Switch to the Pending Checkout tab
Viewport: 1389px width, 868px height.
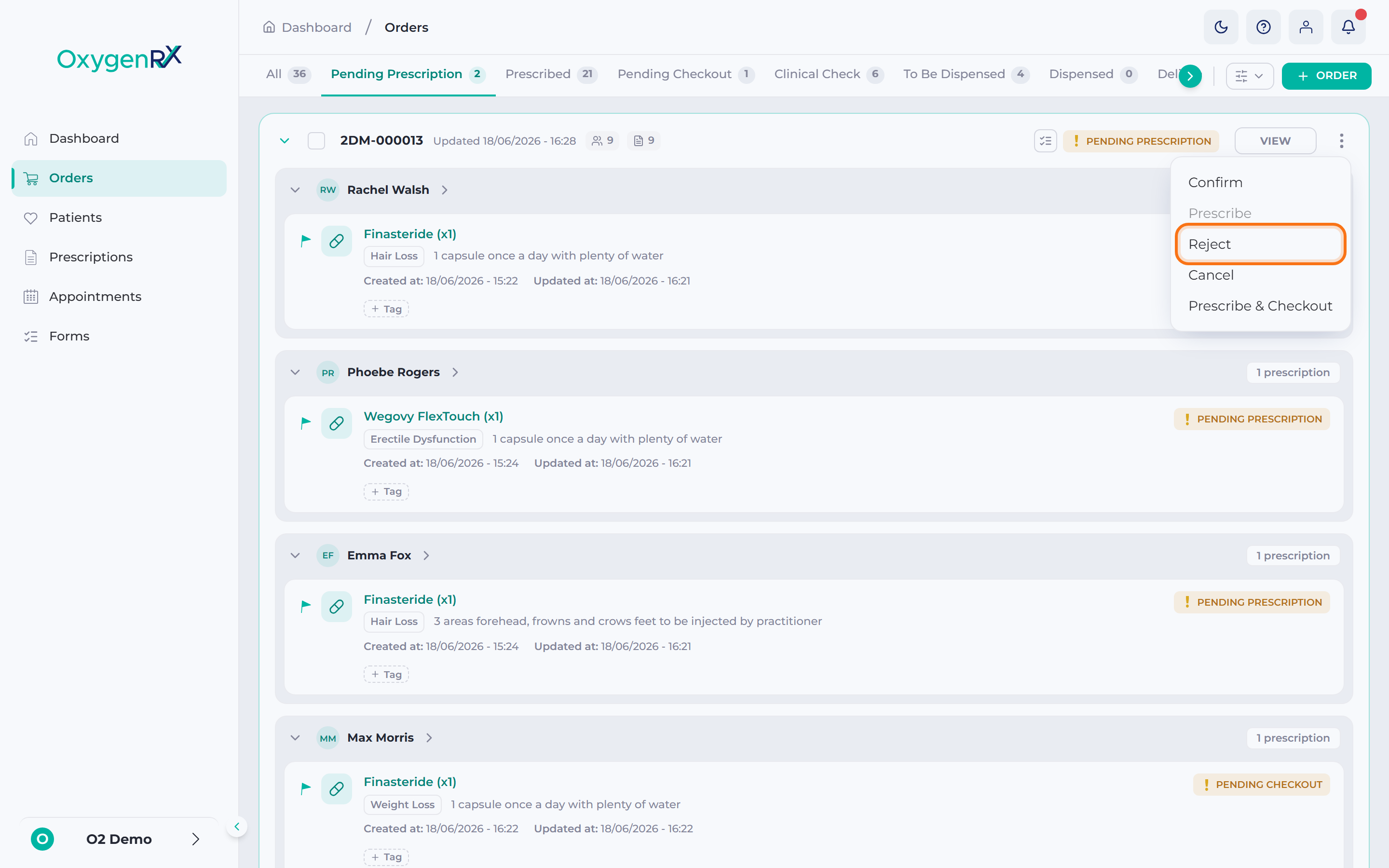pyautogui.click(x=686, y=74)
